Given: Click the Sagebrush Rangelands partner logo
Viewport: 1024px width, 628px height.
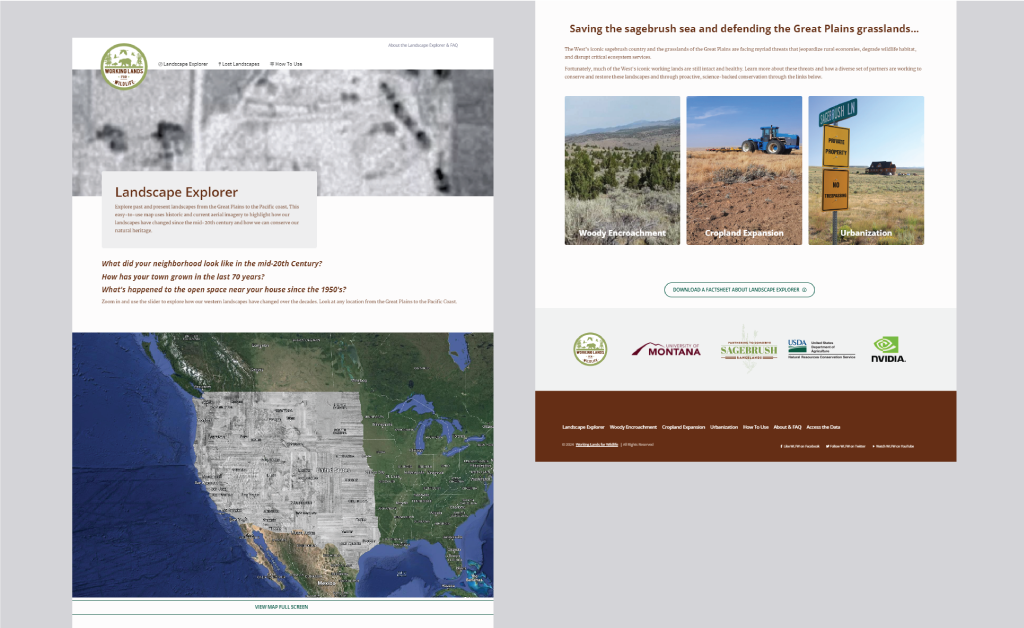Looking at the screenshot, I should pyautogui.click(x=749, y=349).
